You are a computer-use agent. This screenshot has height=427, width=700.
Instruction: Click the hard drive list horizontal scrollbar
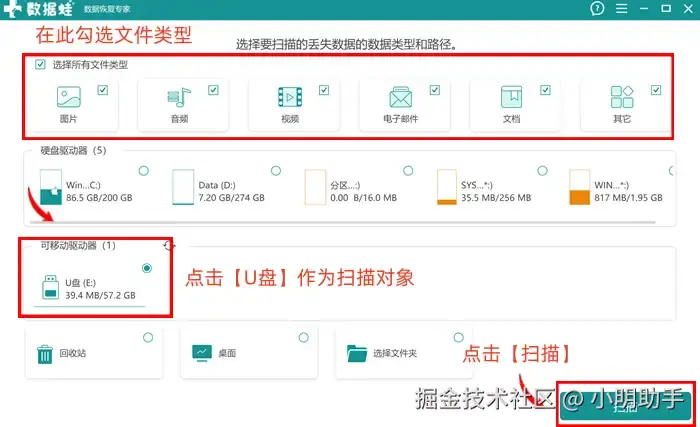pyautogui.click(x=342, y=222)
